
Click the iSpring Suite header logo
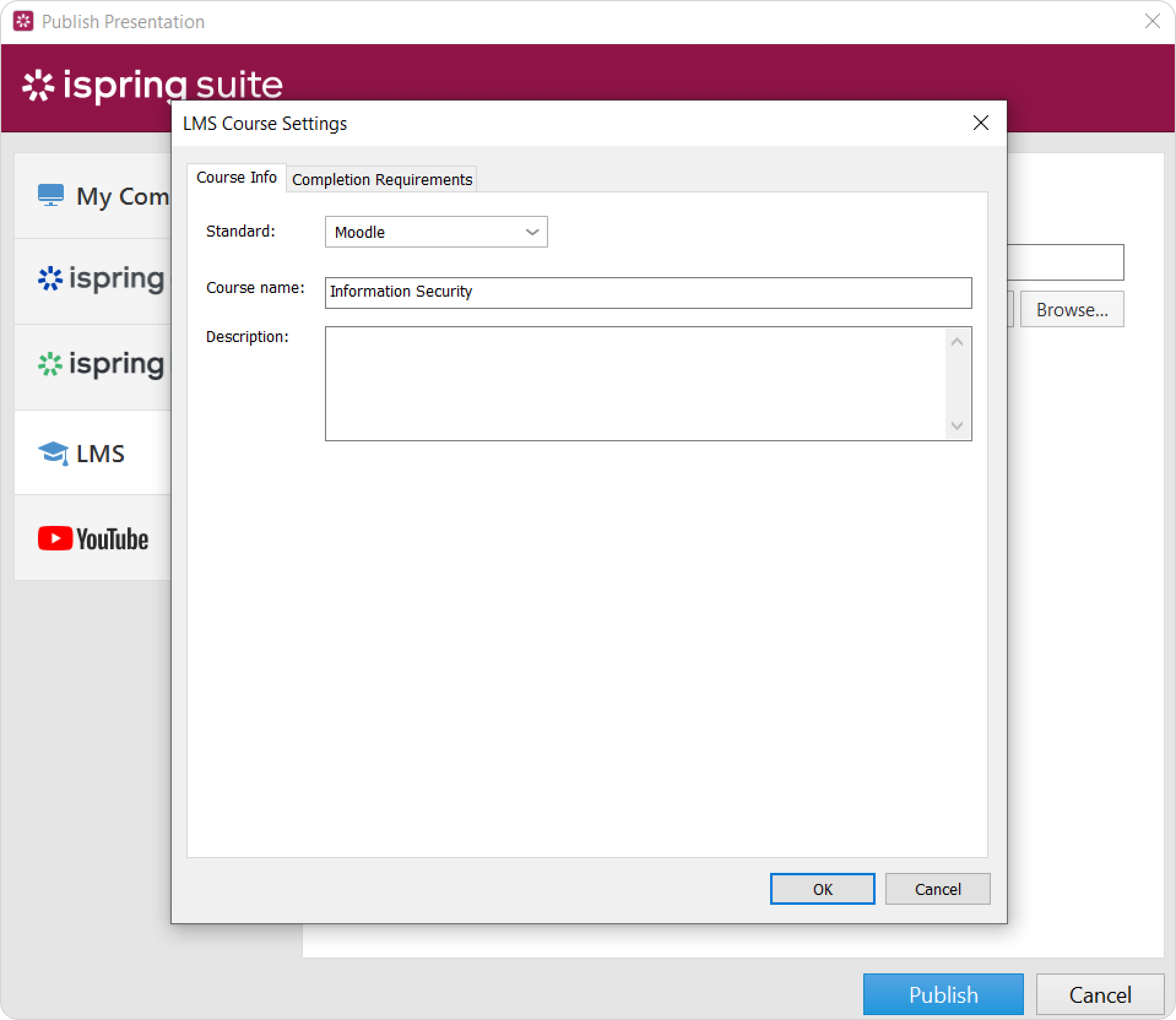click(153, 86)
